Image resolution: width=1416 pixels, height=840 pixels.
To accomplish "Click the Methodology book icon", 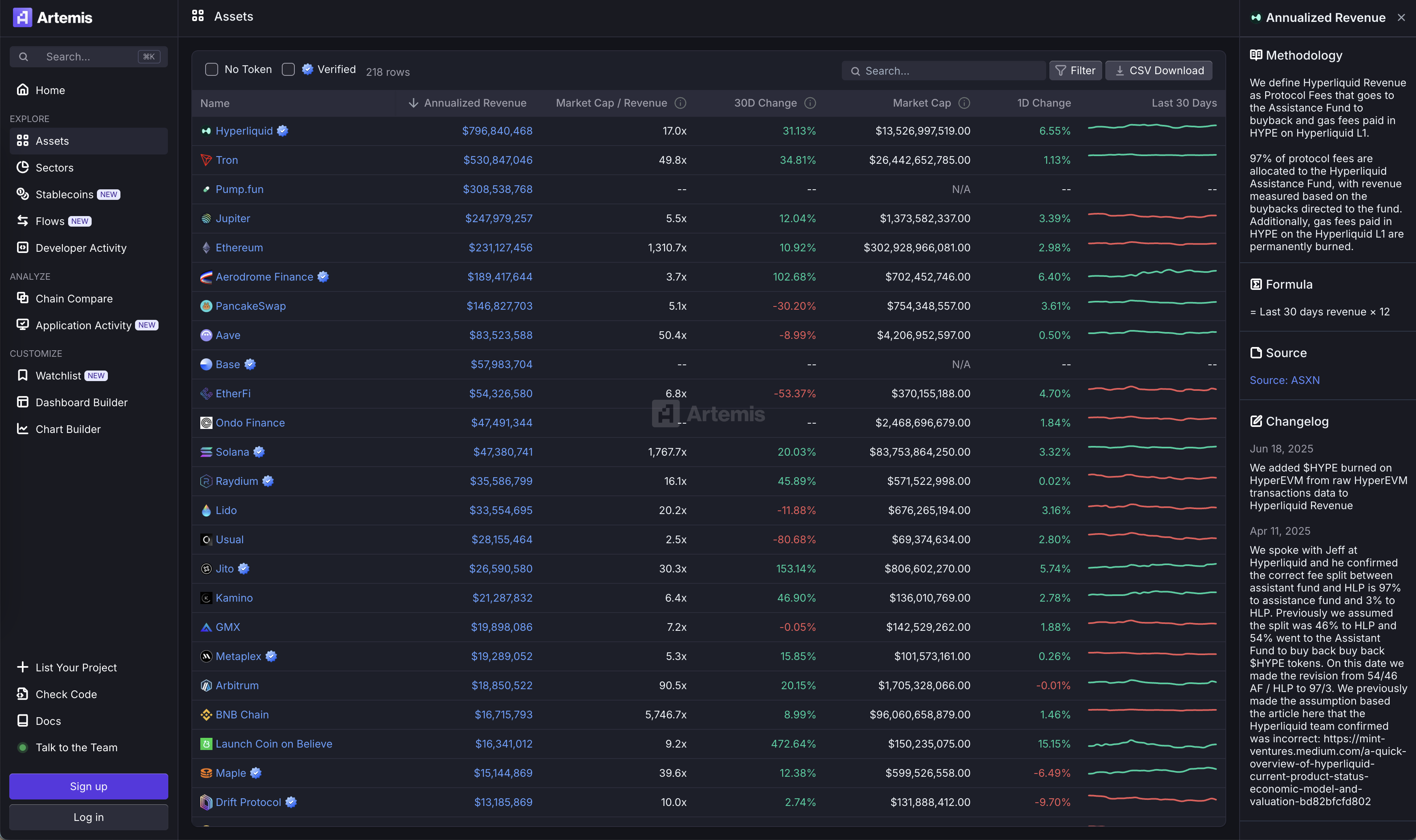I will click(x=1256, y=55).
